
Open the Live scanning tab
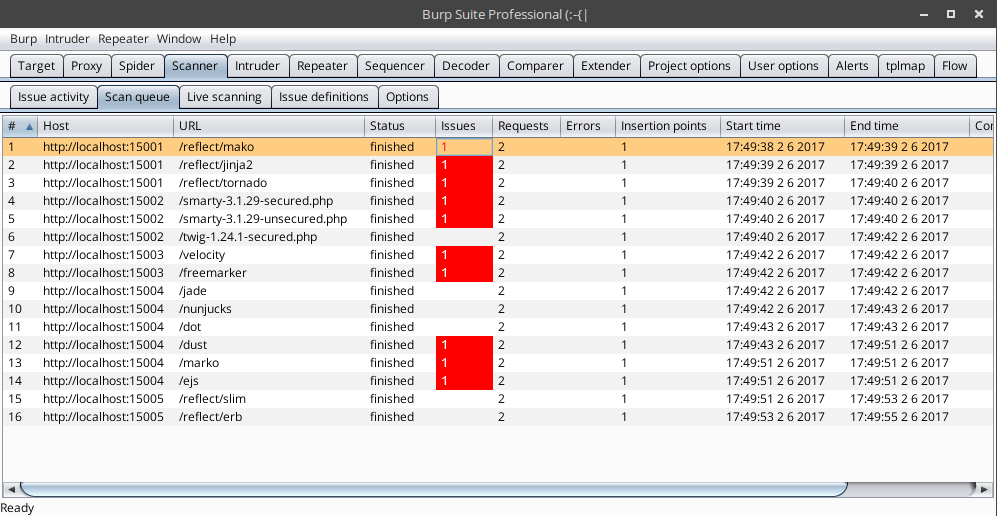coord(224,97)
